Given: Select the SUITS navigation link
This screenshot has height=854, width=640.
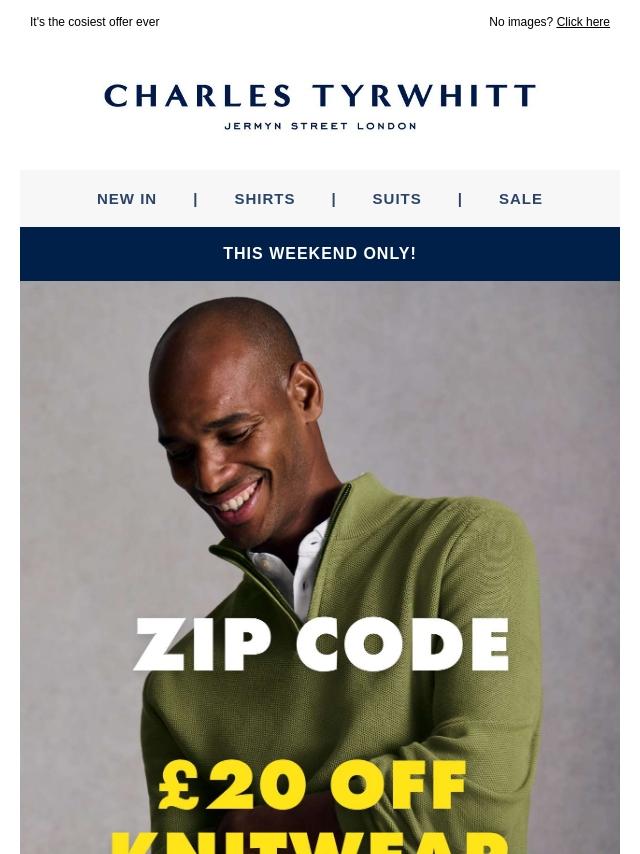Looking at the screenshot, I should point(397,199).
